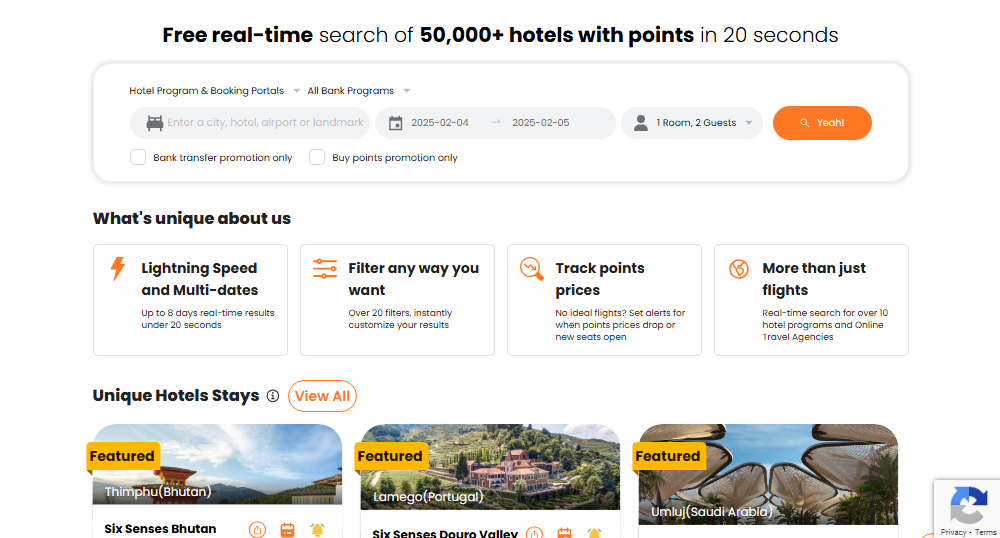Open Hotel Program & Booking Portals dropdown
This screenshot has width=1000, height=538.
point(214,91)
